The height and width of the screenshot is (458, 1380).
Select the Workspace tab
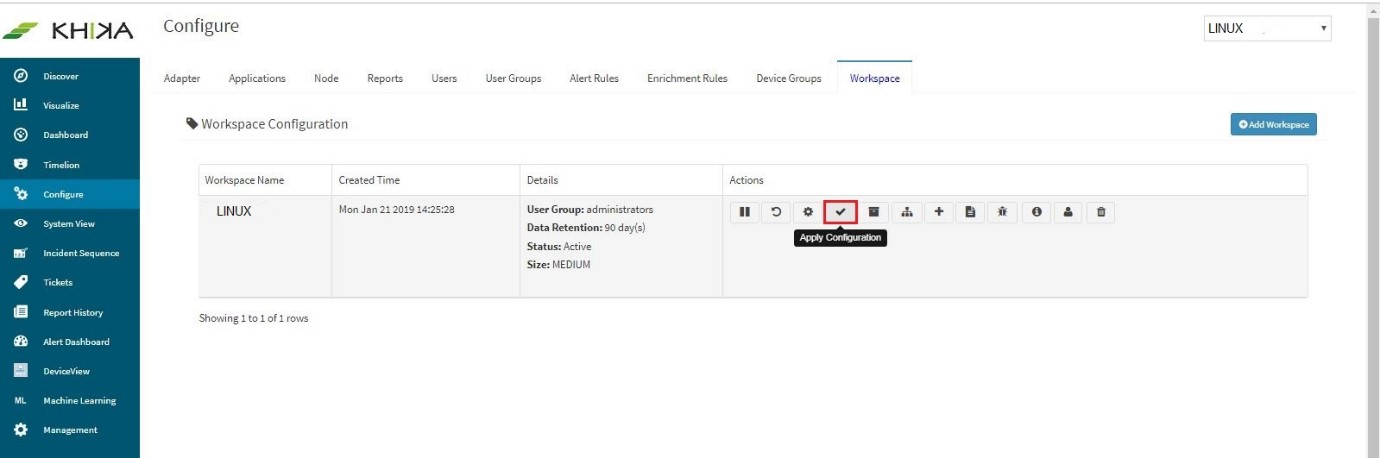pos(874,79)
